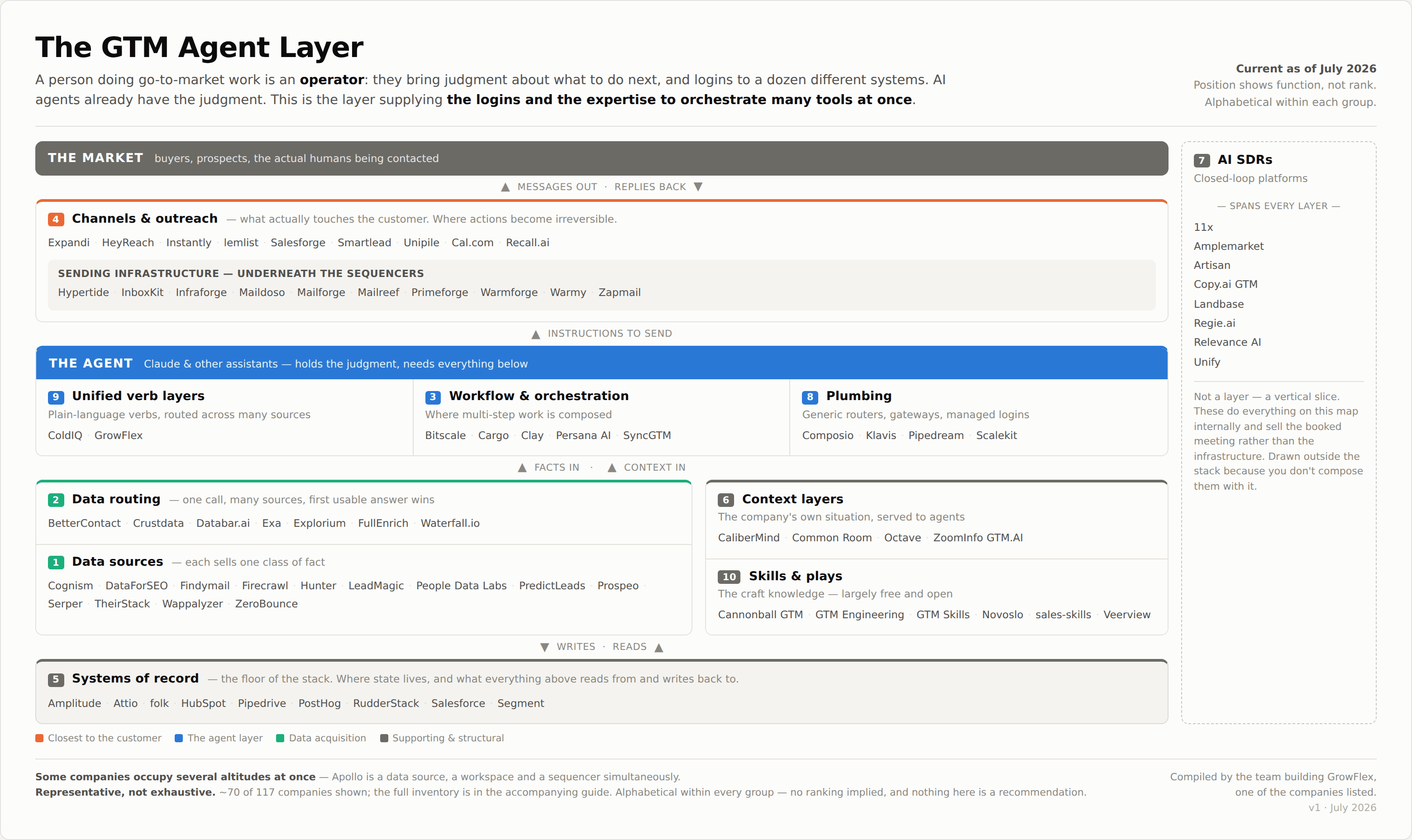Click the v1 · July 2026 version text

click(x=1342, y=808)
